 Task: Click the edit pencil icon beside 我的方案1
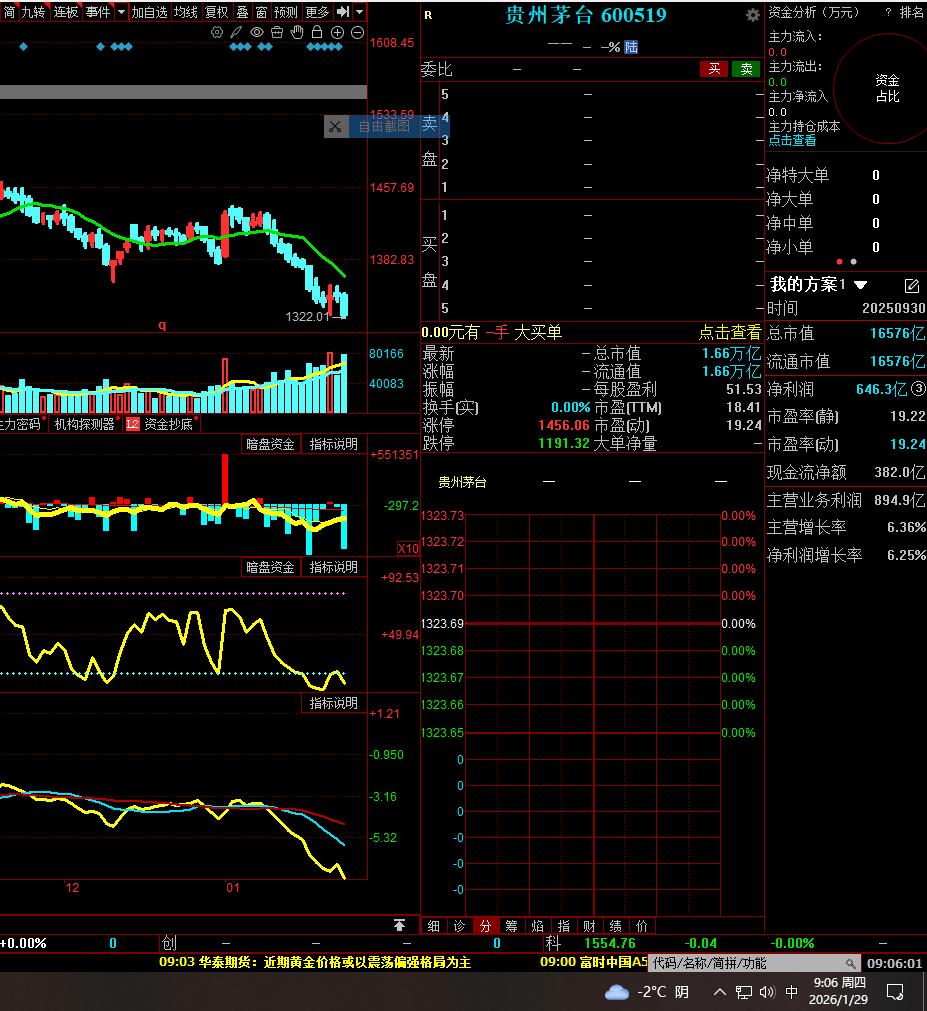pos(912,286)
